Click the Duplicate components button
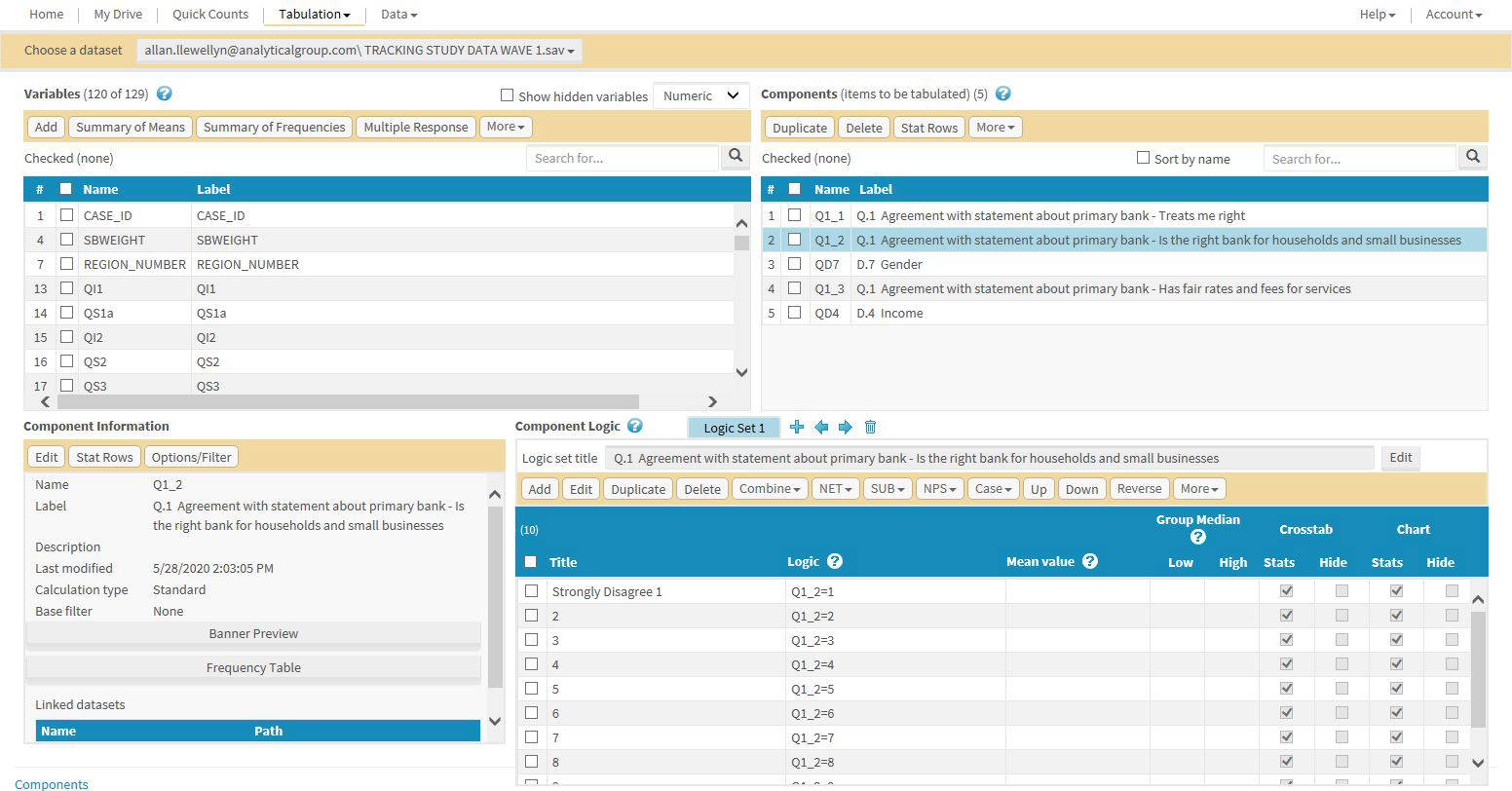 click(800, 128)
